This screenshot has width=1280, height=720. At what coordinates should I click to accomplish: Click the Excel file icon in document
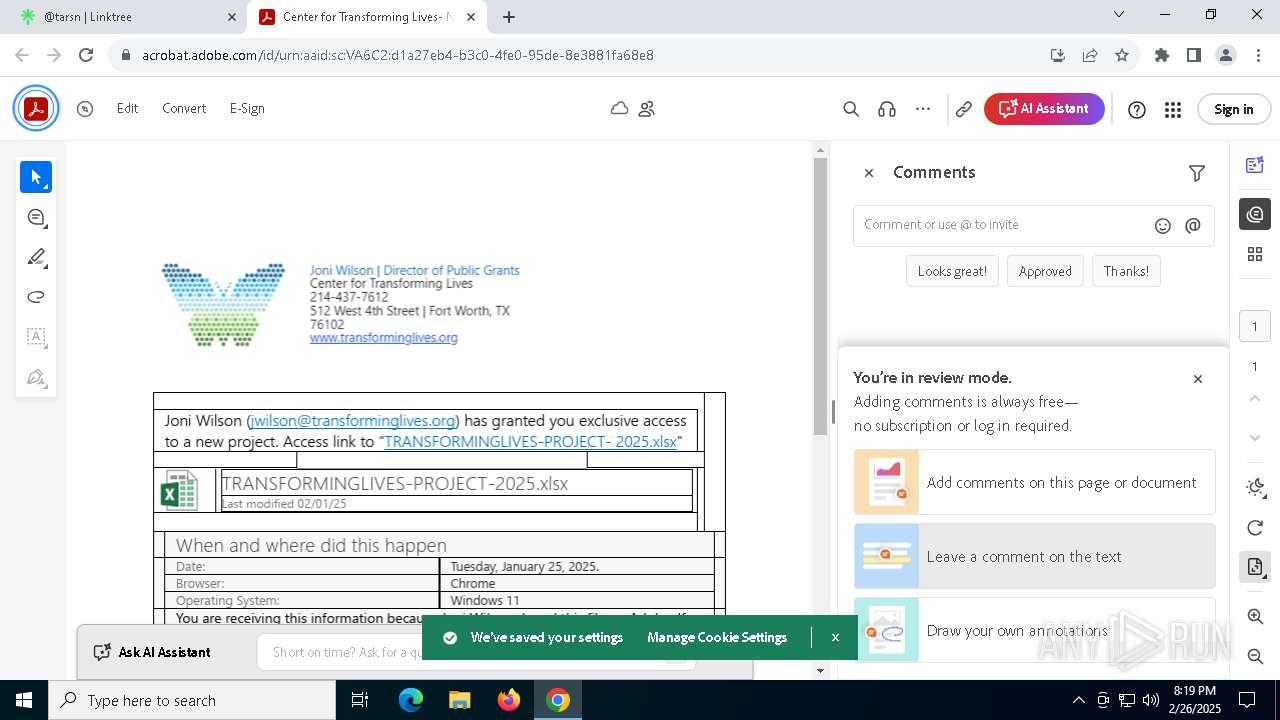pos(179,491)
